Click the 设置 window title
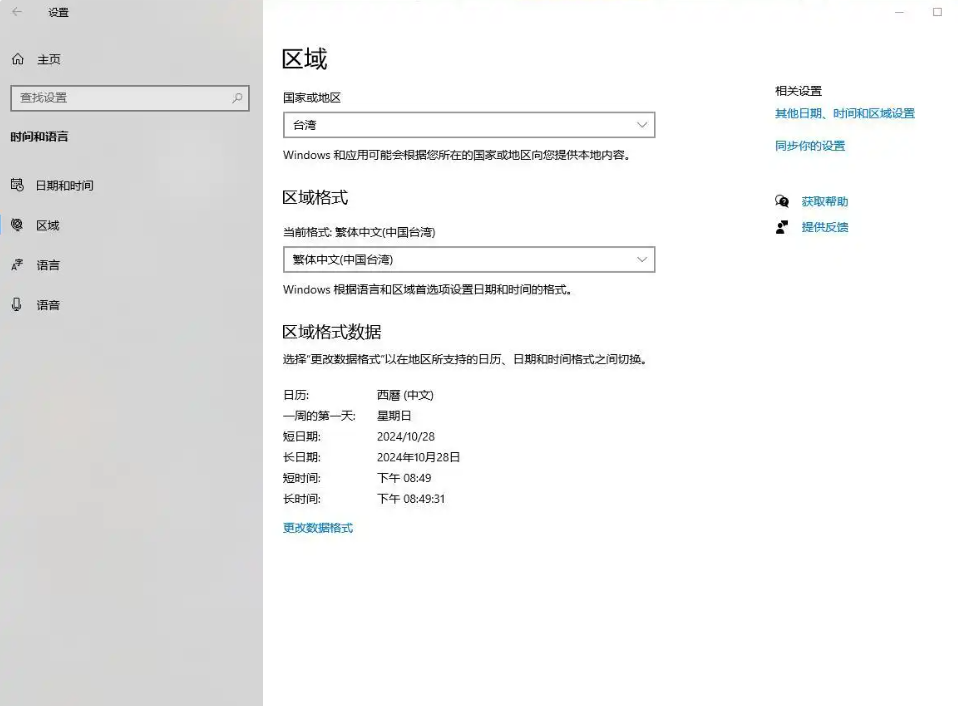 coord(59,12)
